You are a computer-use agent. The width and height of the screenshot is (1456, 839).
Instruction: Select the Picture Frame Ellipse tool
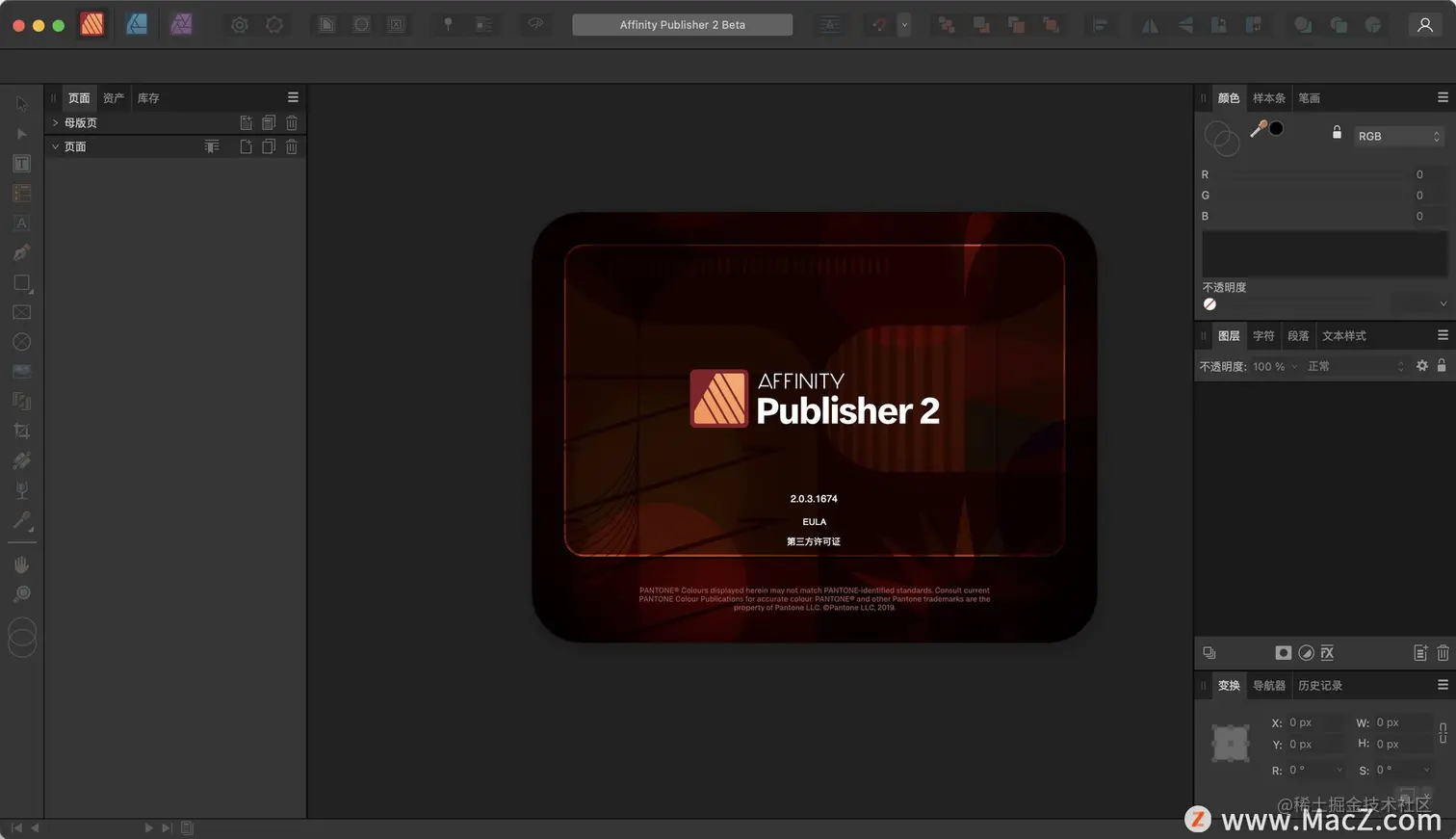[22, 342]
